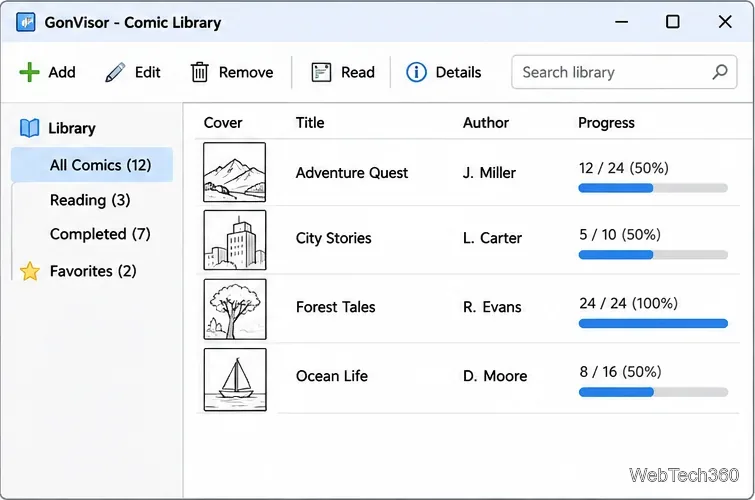Image resolution: width=755 pixels, height=500 pixels.
Task: Sort by the Progress column header
Action: (x=606, y=123)
